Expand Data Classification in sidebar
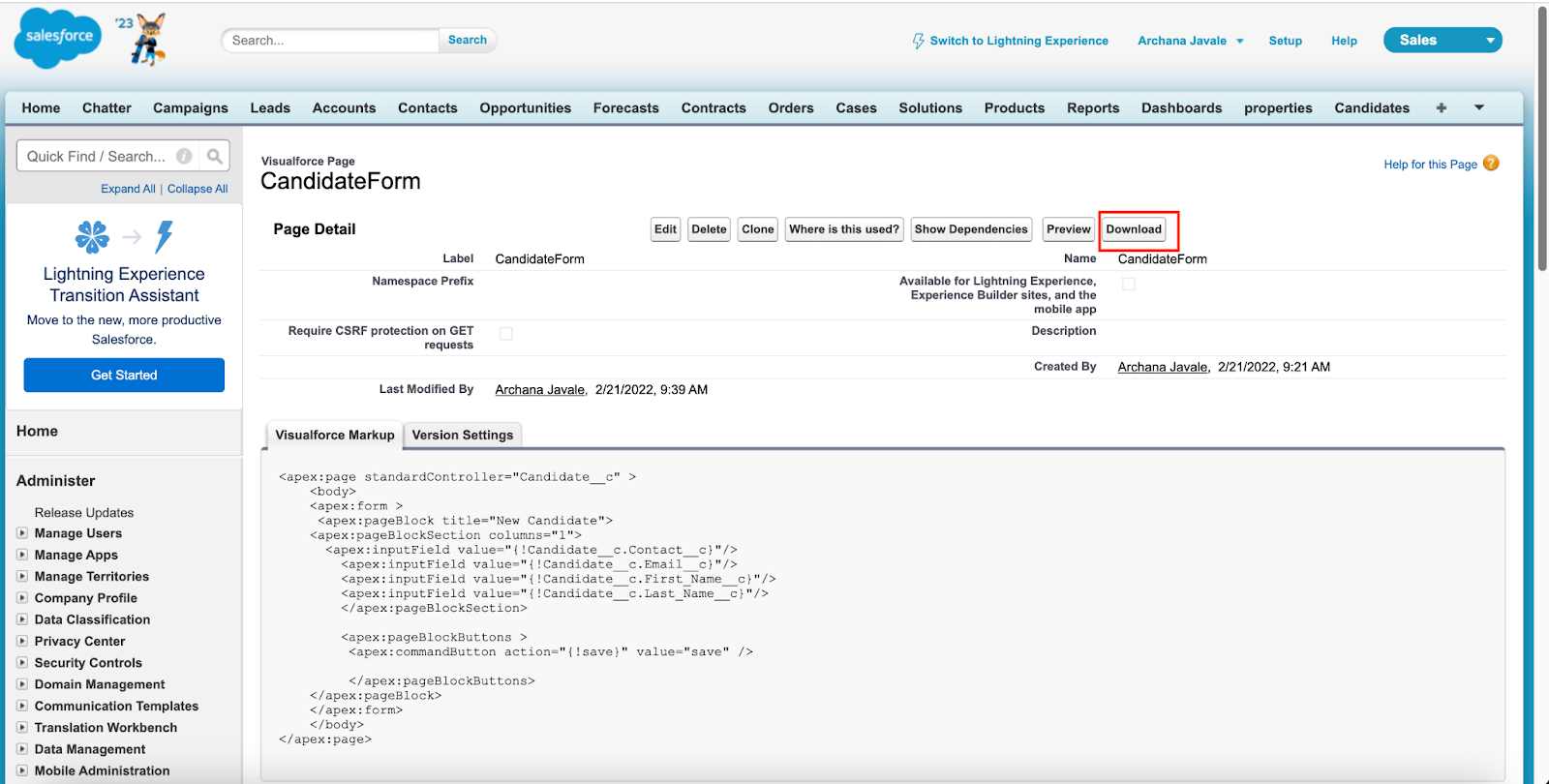Screen dimensions: 1549x784 click(x=22, y=619)
